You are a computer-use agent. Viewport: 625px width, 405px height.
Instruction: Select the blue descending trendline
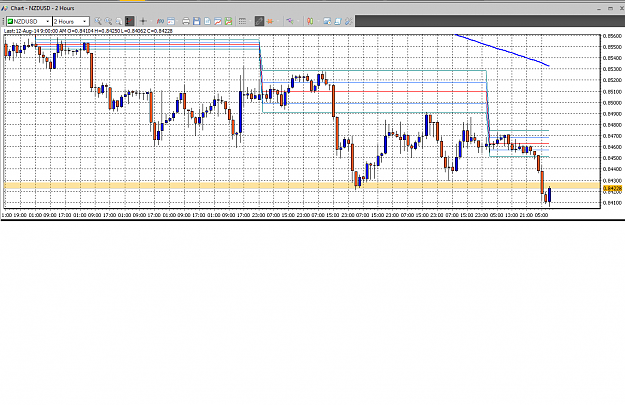[x=502, y=50]
